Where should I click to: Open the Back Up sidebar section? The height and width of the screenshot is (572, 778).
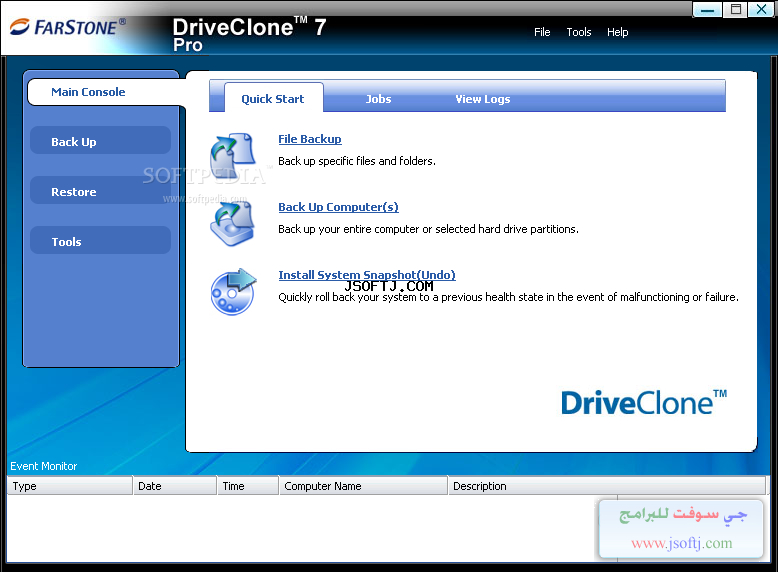coord(101,142)
